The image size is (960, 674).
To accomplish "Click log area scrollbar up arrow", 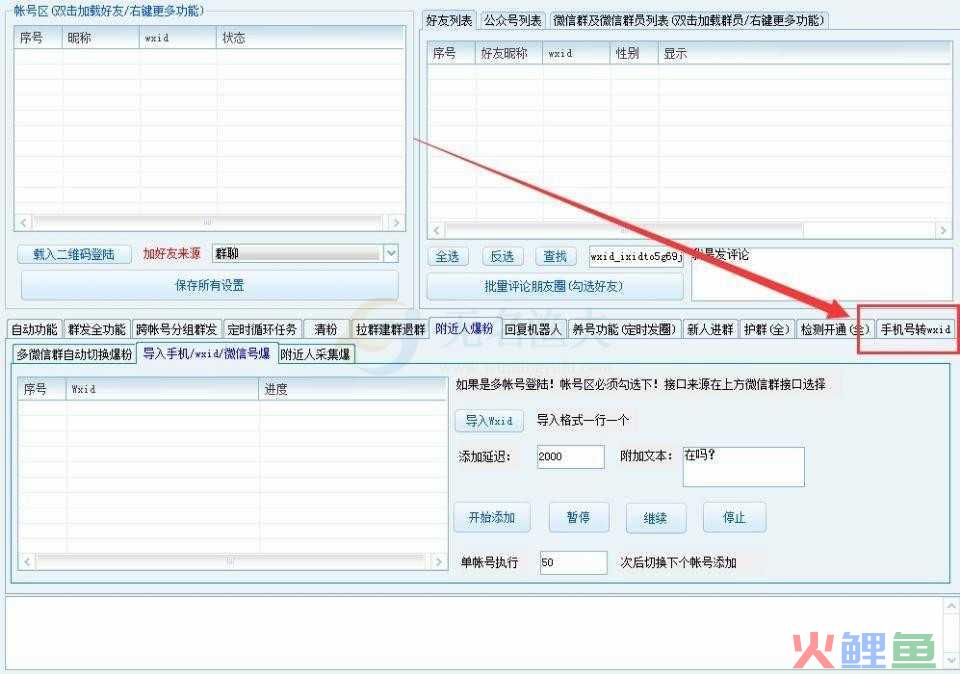I will [x=951, y=606].
